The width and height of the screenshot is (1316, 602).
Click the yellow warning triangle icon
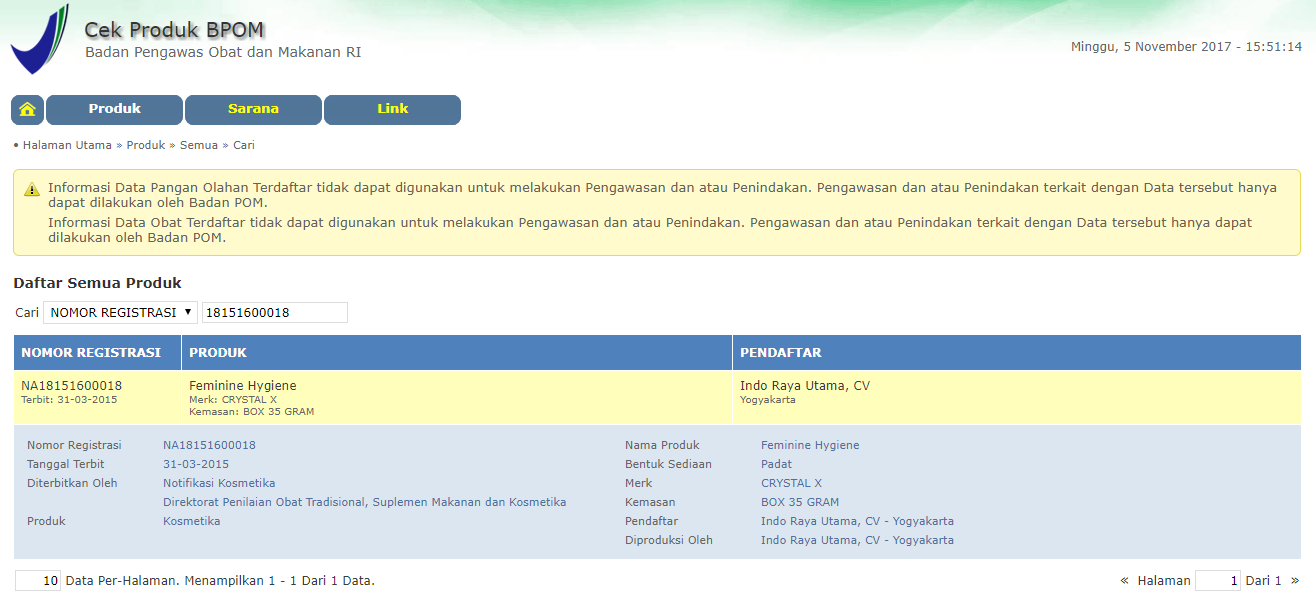32,189
